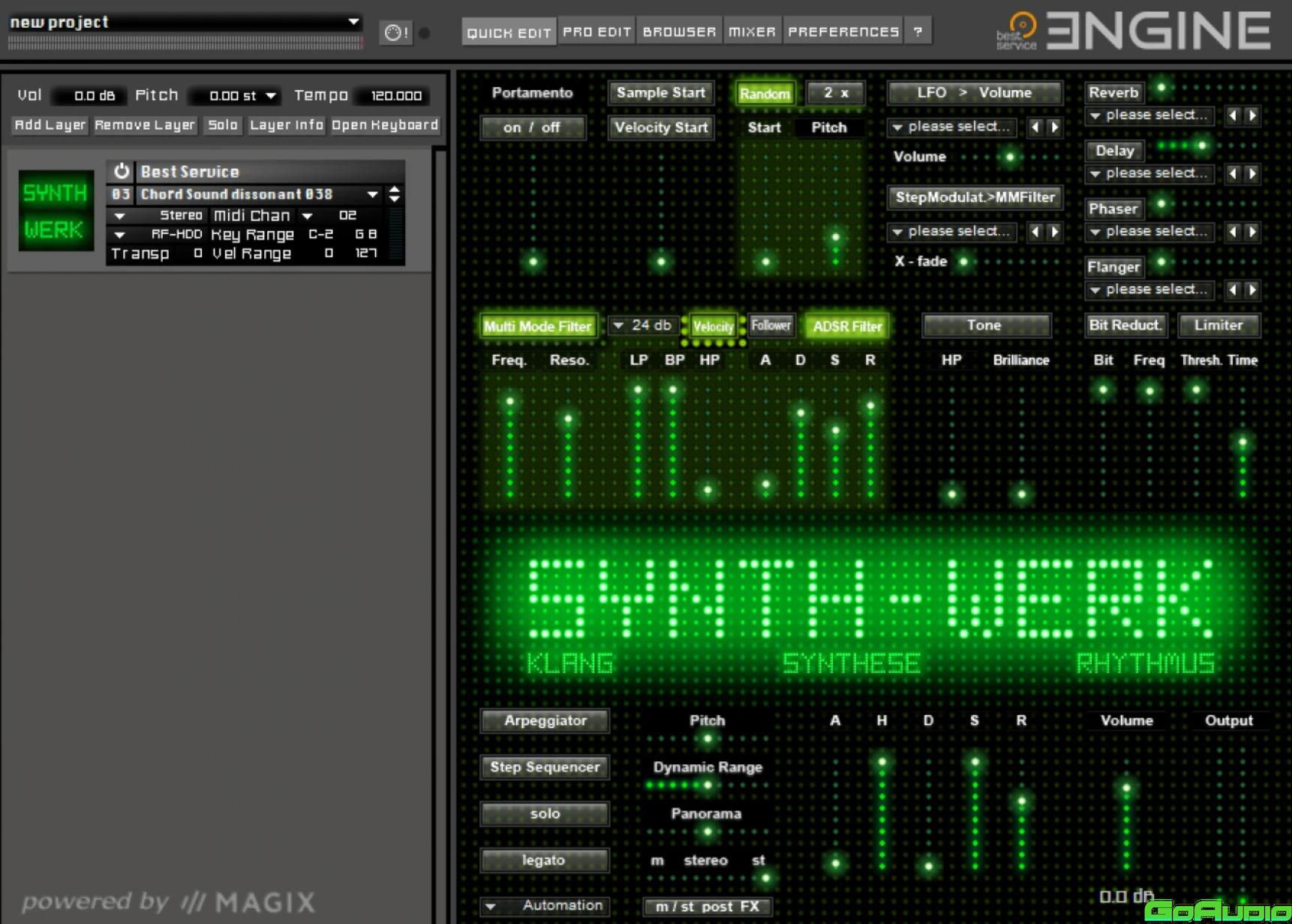This screenshot has width=1292, height=924.
Task: Open Flanger please select dropdown
Action: 1150,290
